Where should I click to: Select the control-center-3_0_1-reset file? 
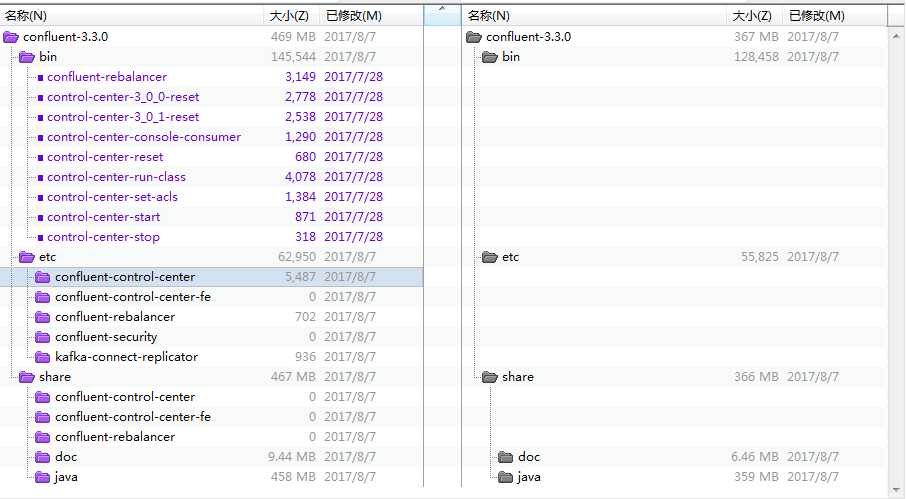(x=123, y=117)
